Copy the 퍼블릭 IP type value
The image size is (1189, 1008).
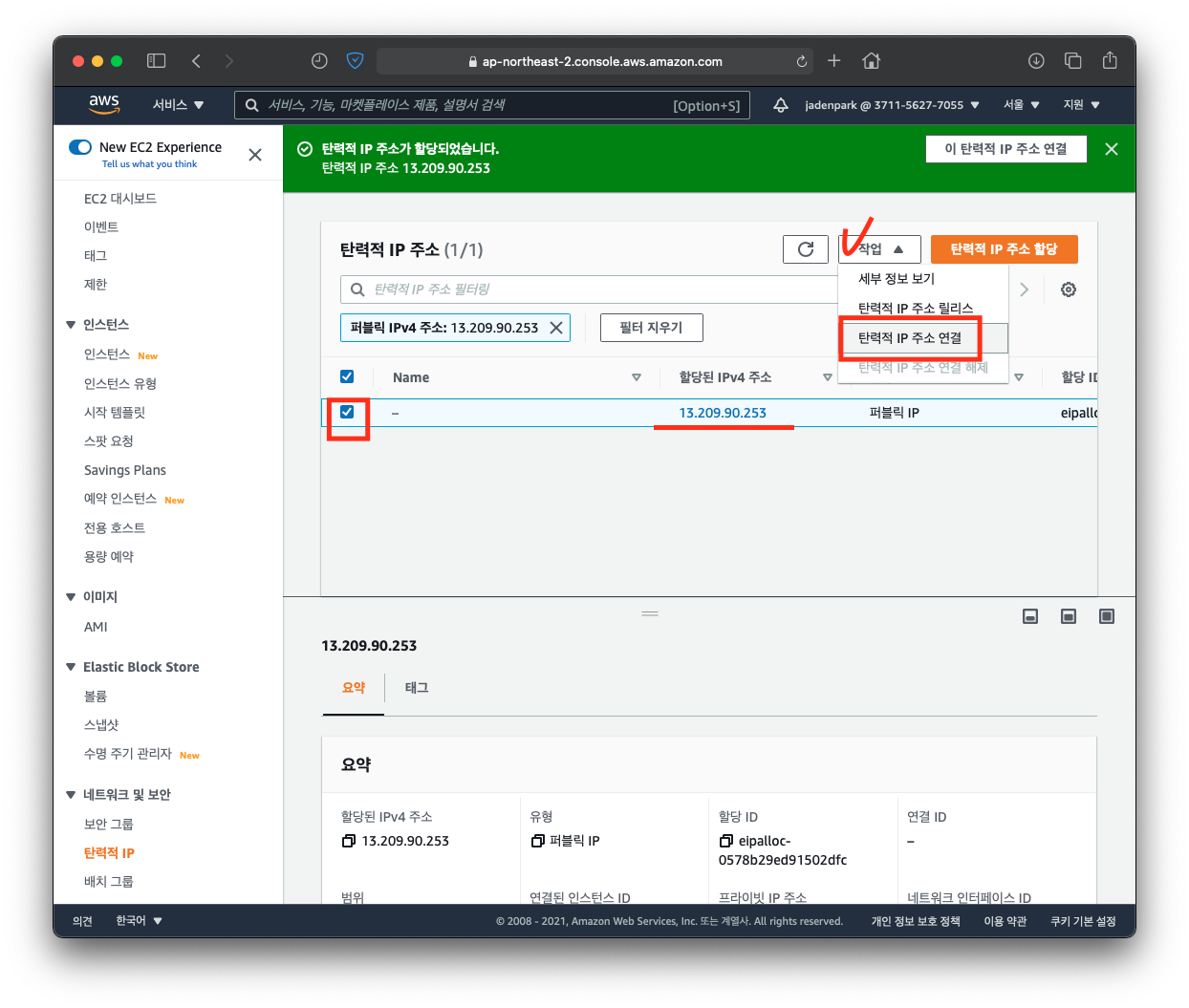click(538, 841)
